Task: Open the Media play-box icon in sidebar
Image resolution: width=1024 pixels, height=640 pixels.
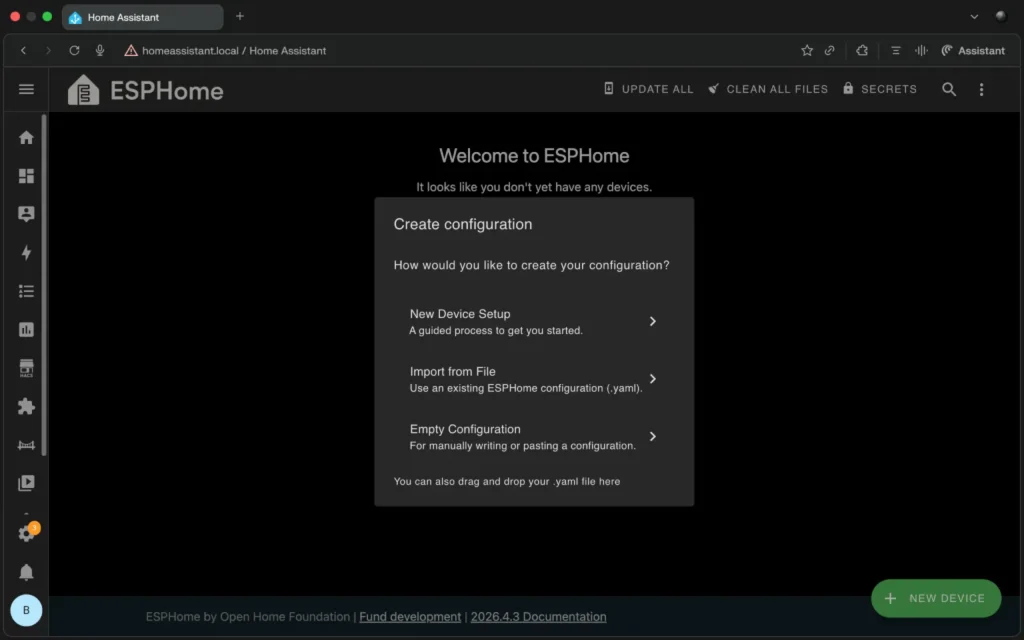Action: coord(26,483)
